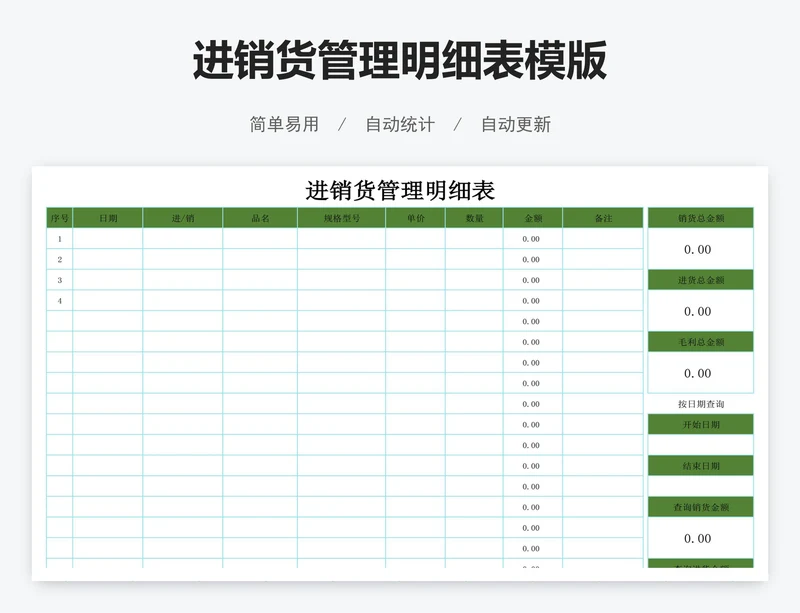The height and width of the screenshot is (613, 800).
Task: Click the 毛利总金额 summary header
Action: [x=701, y=341]
